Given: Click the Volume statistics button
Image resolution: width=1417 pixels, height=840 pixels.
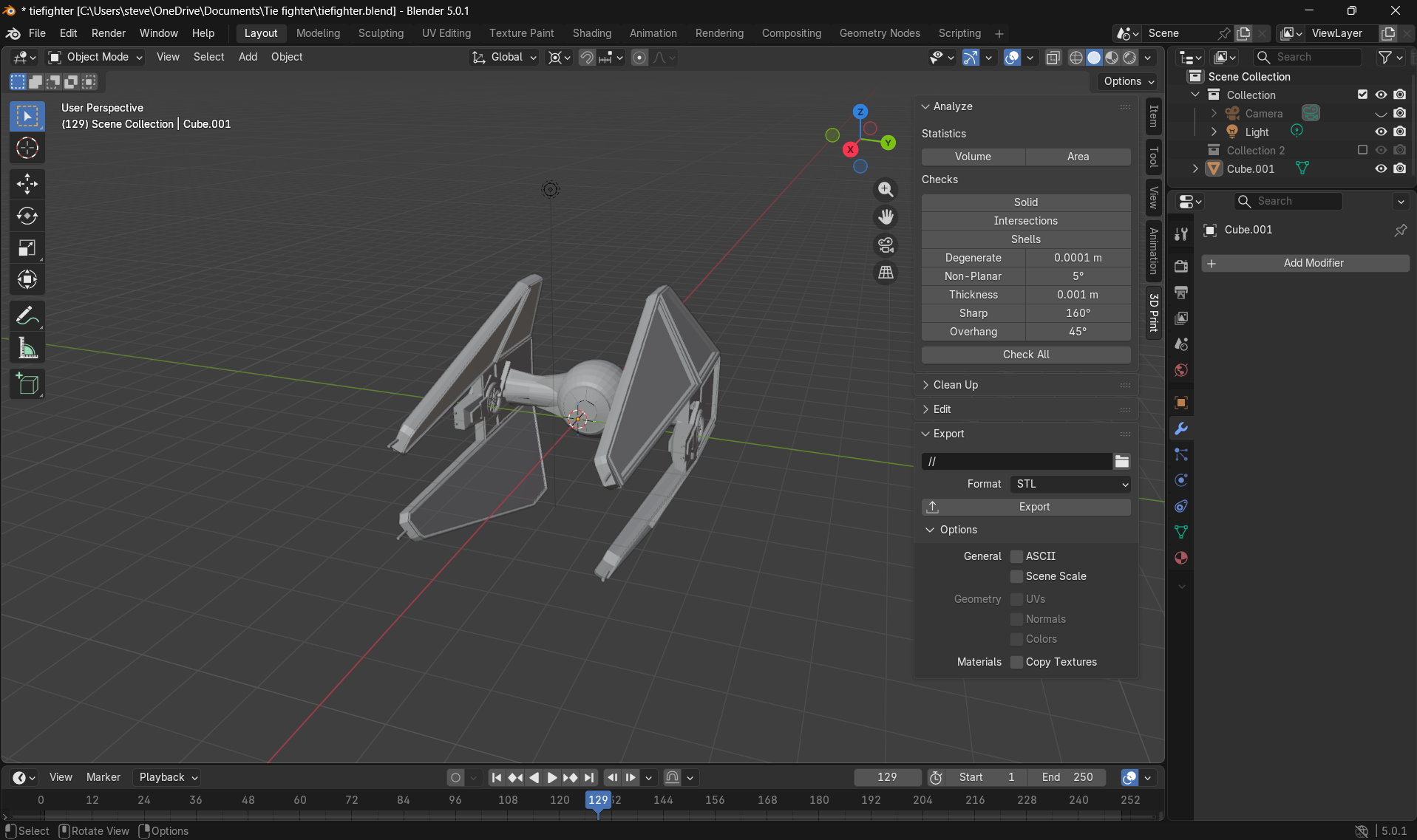Looking at the screenshot, I should tap(973, 157).
